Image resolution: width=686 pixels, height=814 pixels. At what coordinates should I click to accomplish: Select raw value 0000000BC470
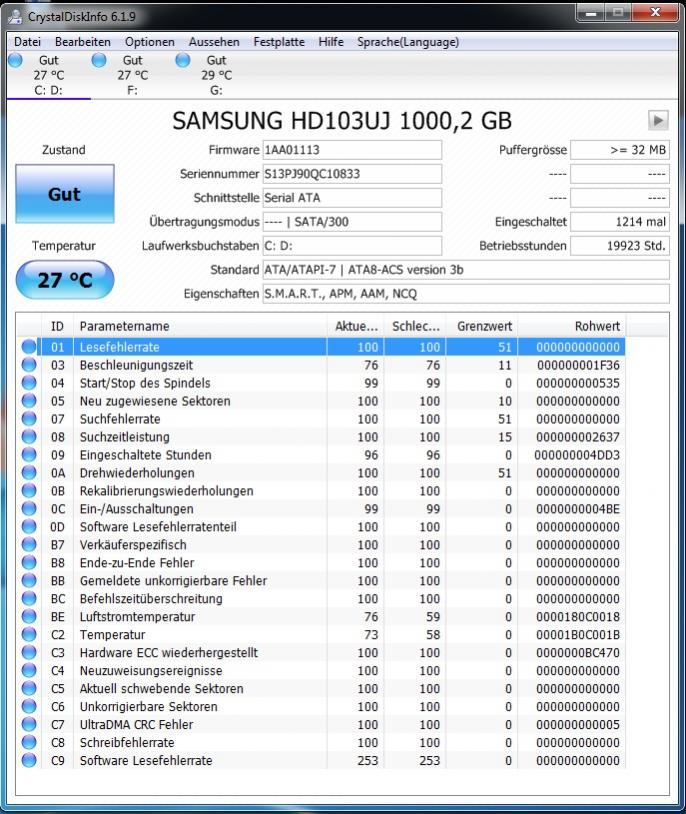coord(578,653)
